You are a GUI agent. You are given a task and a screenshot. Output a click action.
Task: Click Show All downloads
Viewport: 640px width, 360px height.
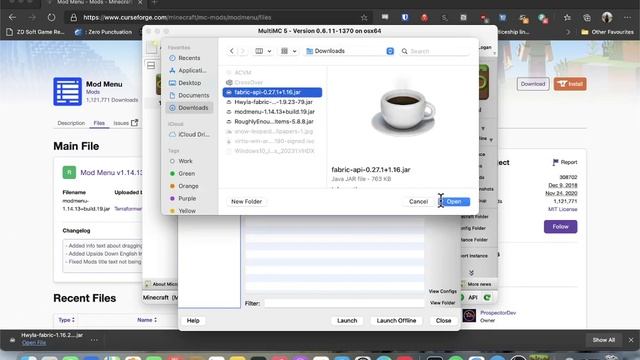[603, 340]
